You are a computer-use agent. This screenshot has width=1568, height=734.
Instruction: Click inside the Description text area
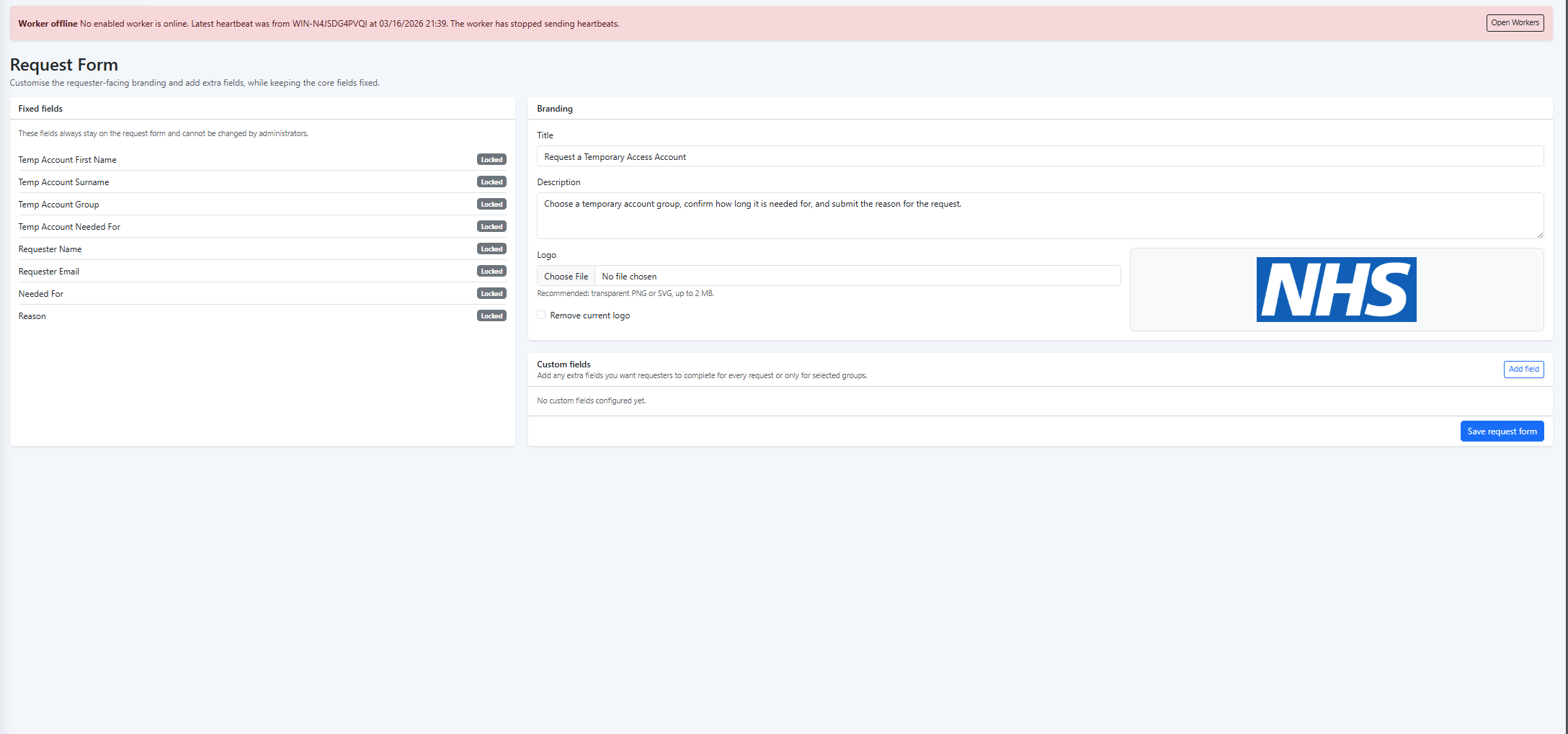(1040, 216)
